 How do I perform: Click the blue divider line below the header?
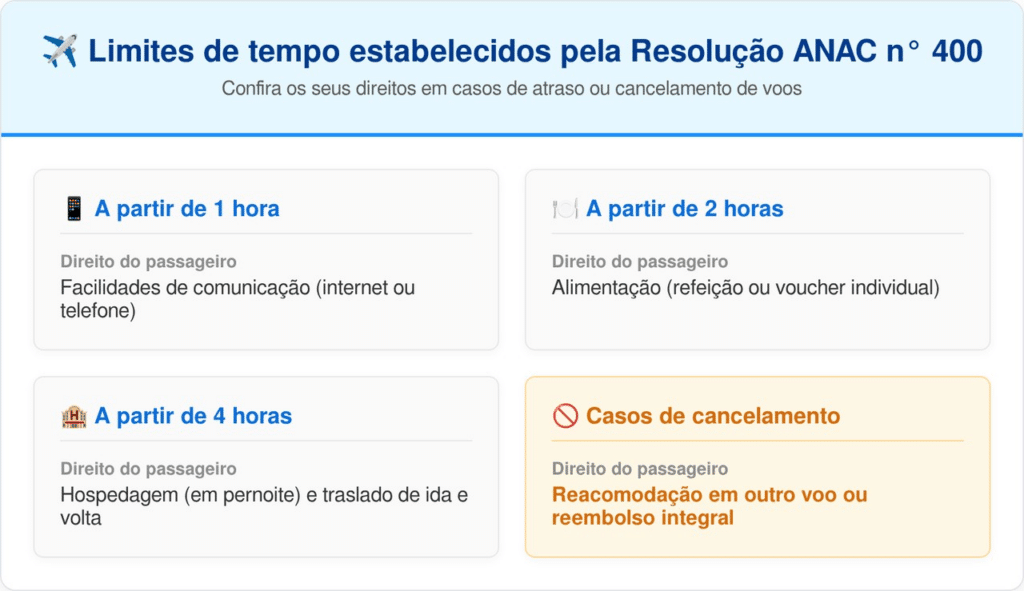click(511, 134)
